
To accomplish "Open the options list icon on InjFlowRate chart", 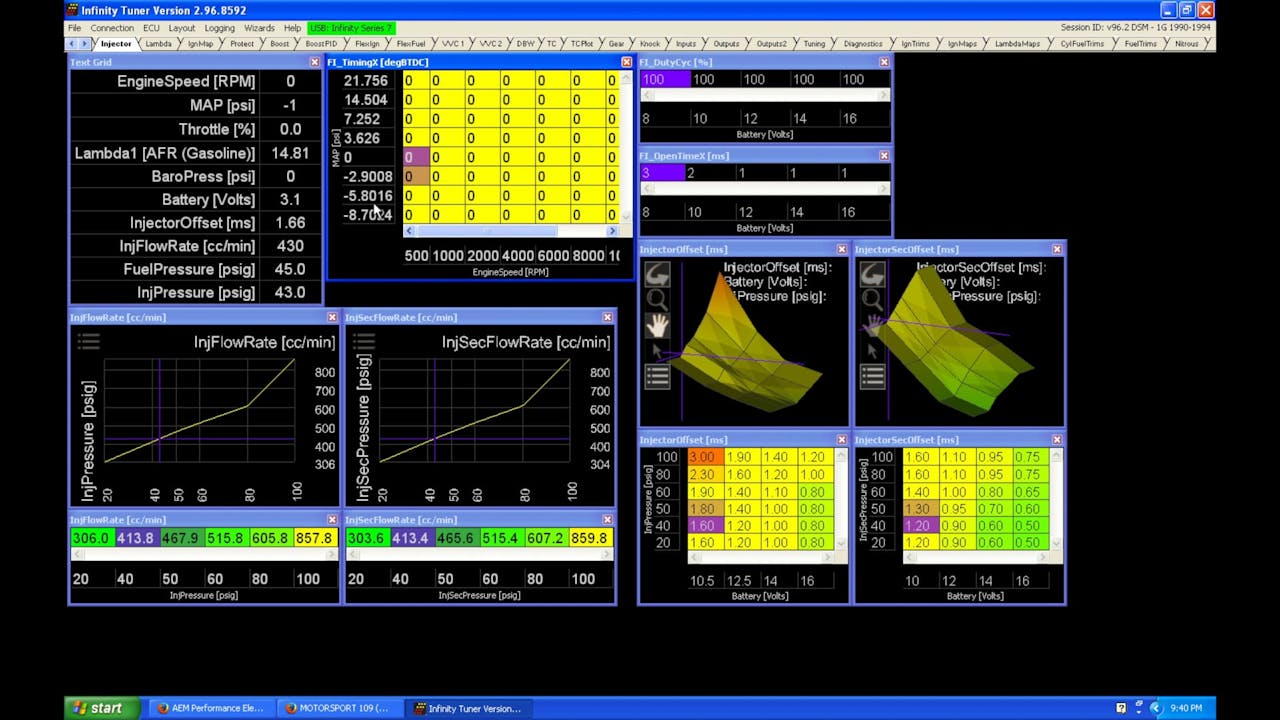I will (89, 341).
